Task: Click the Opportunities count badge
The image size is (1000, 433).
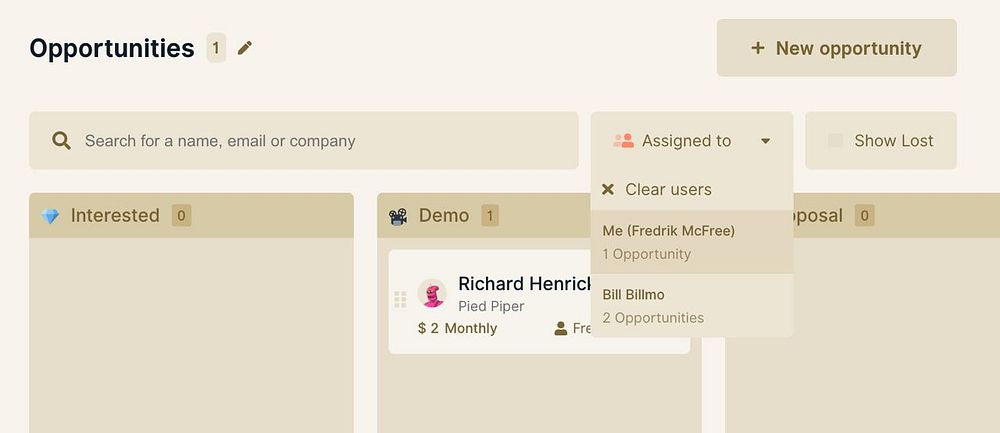Action: coord(216,48)
